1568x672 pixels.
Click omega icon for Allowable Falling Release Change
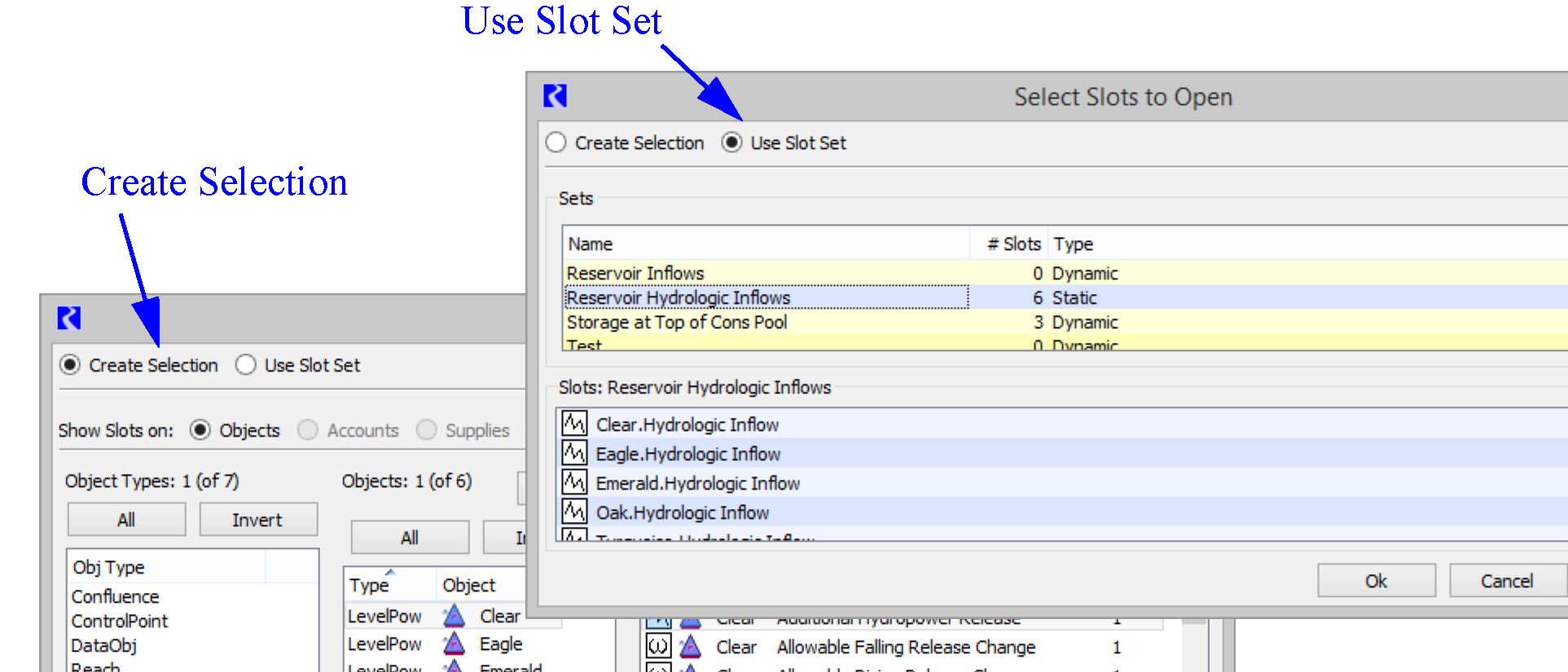(658, 647)
